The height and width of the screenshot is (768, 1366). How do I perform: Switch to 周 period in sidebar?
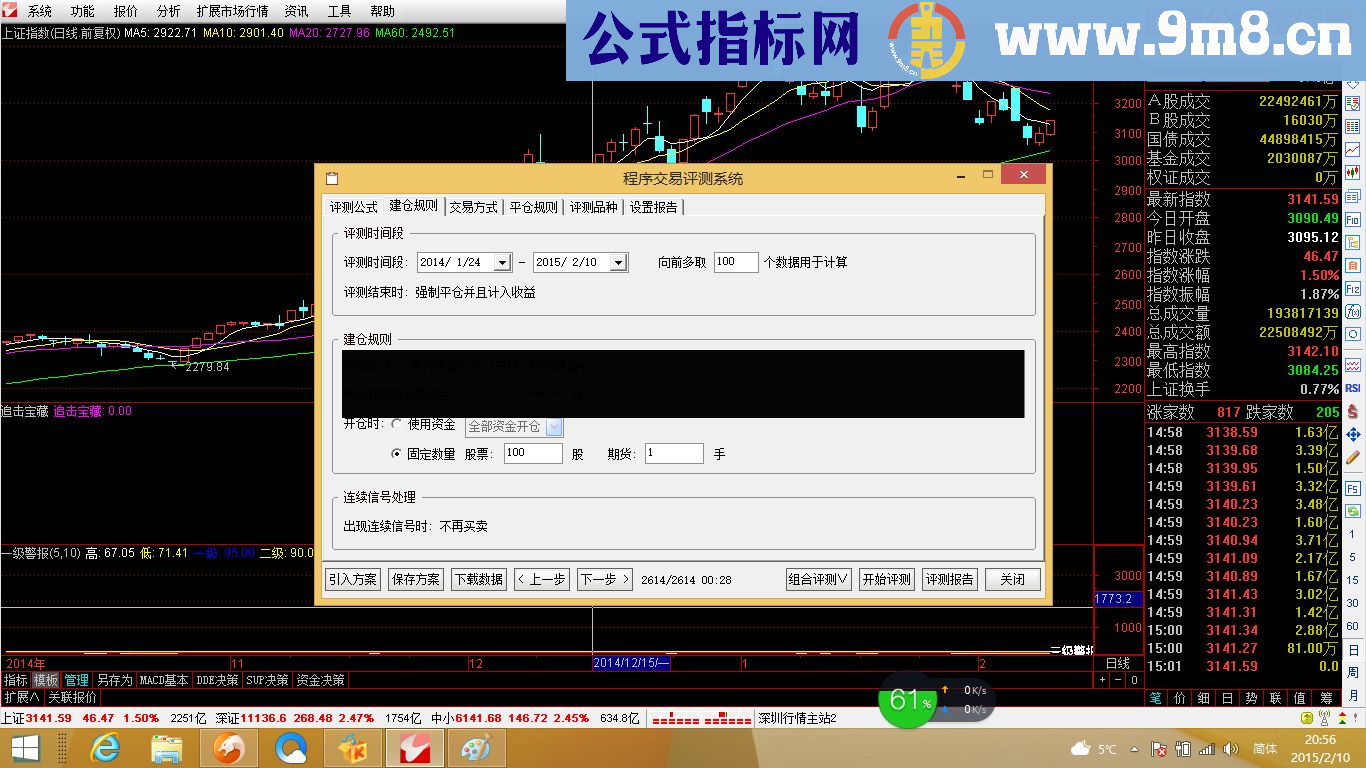tap(1353, 672)
